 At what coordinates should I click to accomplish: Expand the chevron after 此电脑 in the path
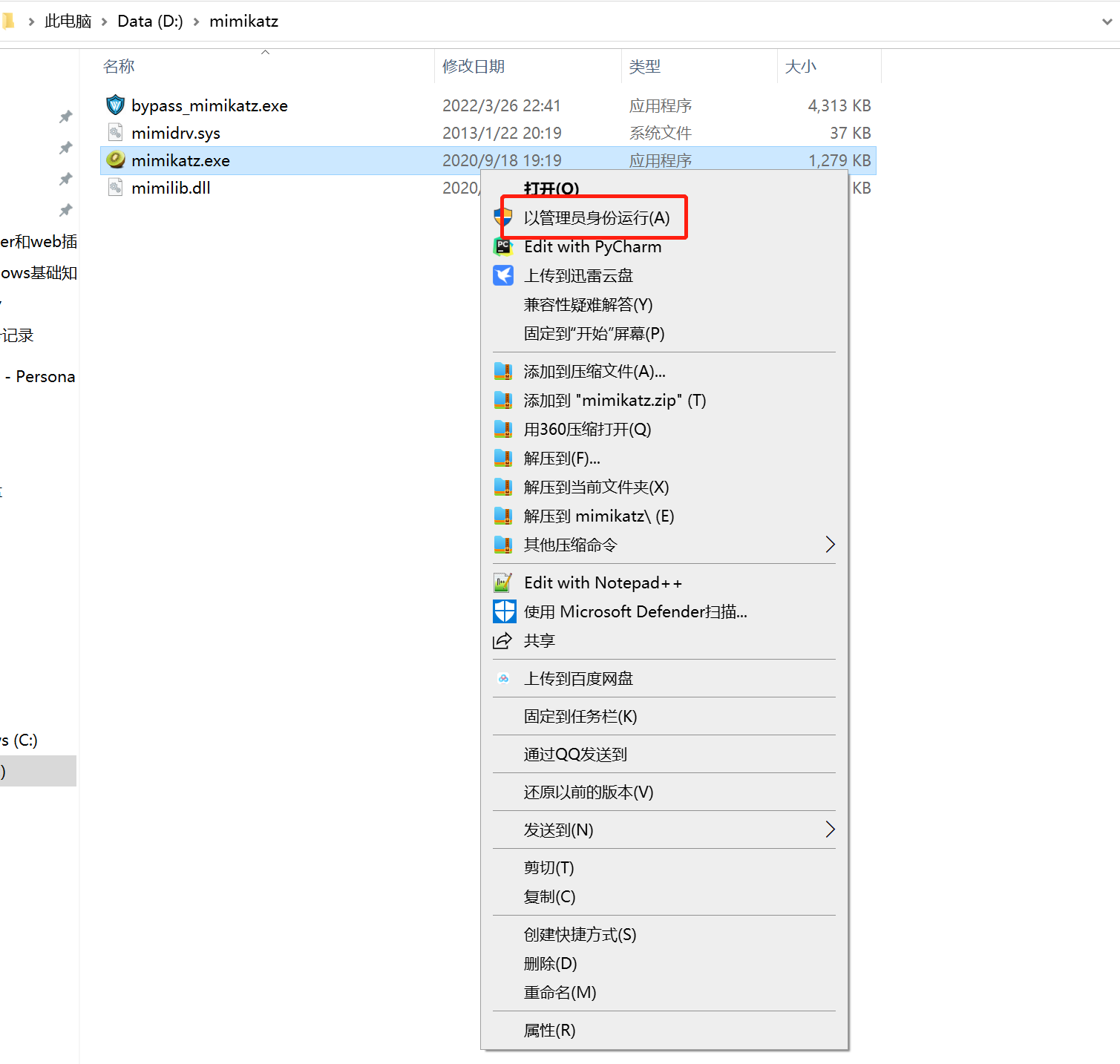pyautogui.click(x=105, y=22)
